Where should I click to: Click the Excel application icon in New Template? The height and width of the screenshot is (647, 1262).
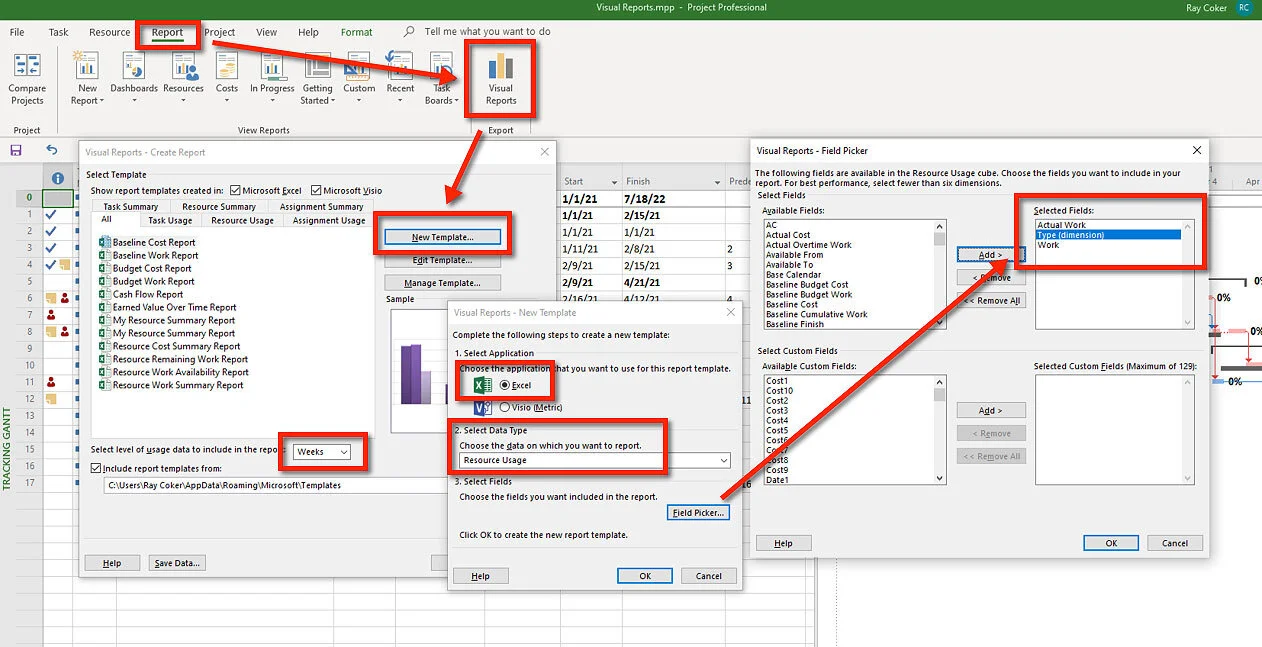[482, 385]
